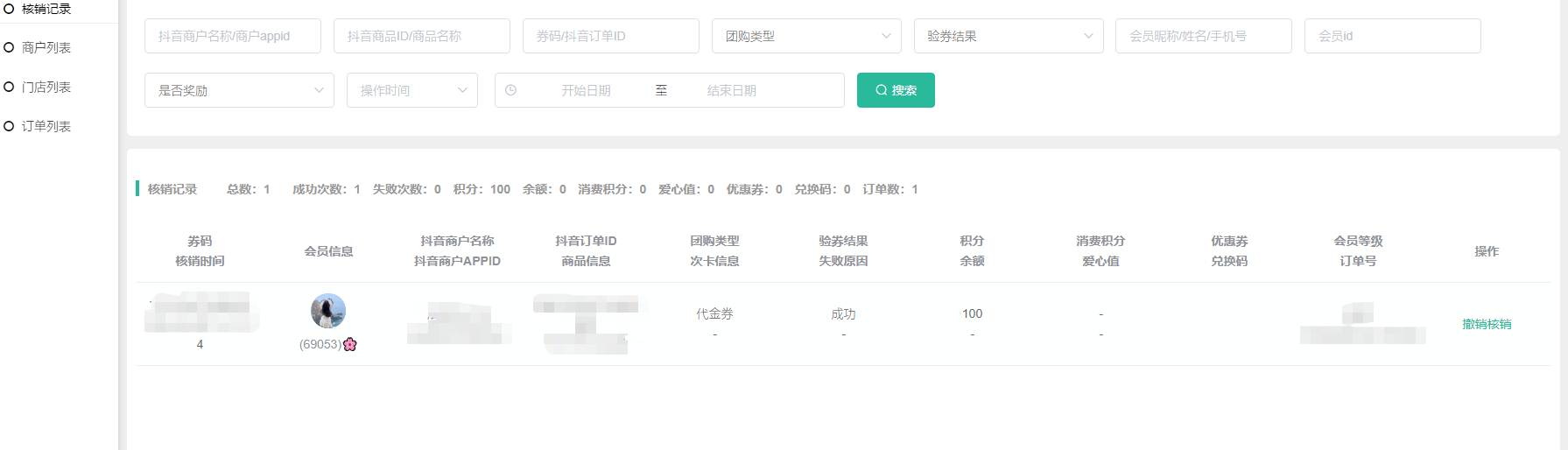Screen dimensions: 1568x450
Task: Open the 是否奖励 dropdown
Action: click(239, 90)
